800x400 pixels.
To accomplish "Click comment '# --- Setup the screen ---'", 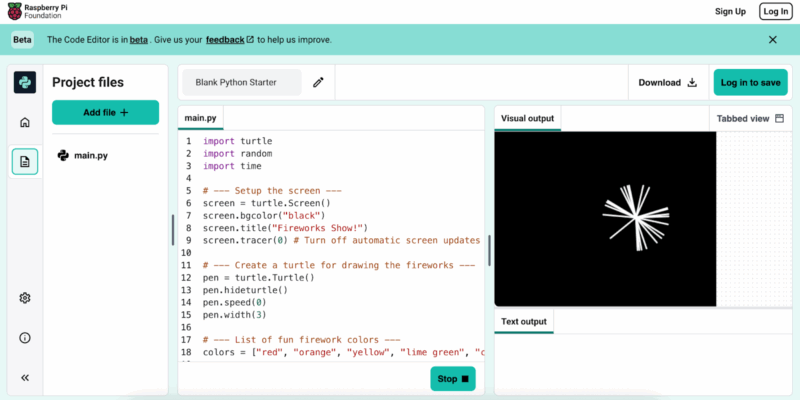I will (272, 191).
